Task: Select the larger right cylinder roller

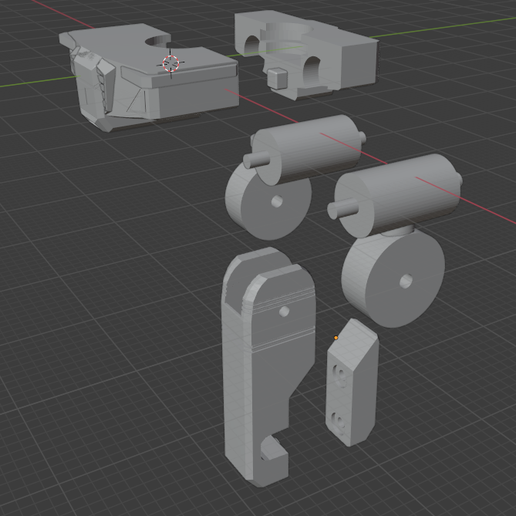Action: point(395,195)
